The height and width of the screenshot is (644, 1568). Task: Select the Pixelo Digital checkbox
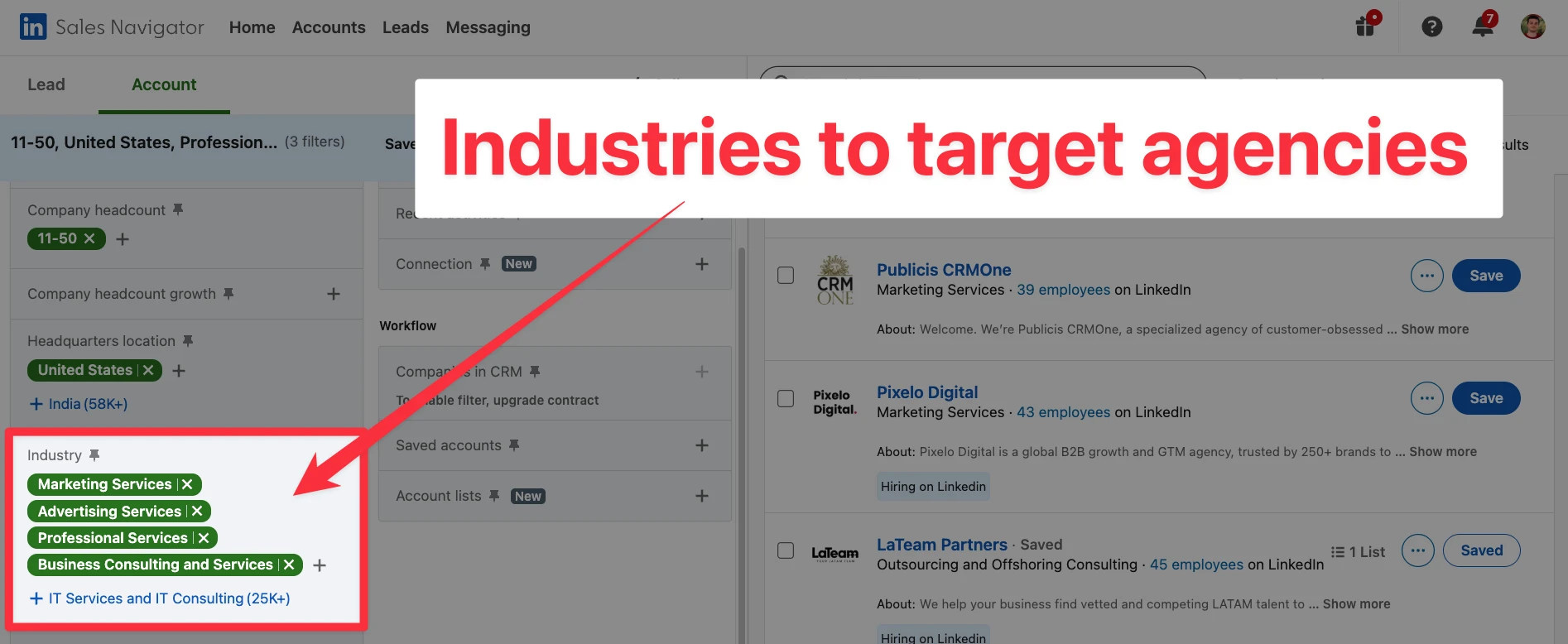tap(786, 398)
